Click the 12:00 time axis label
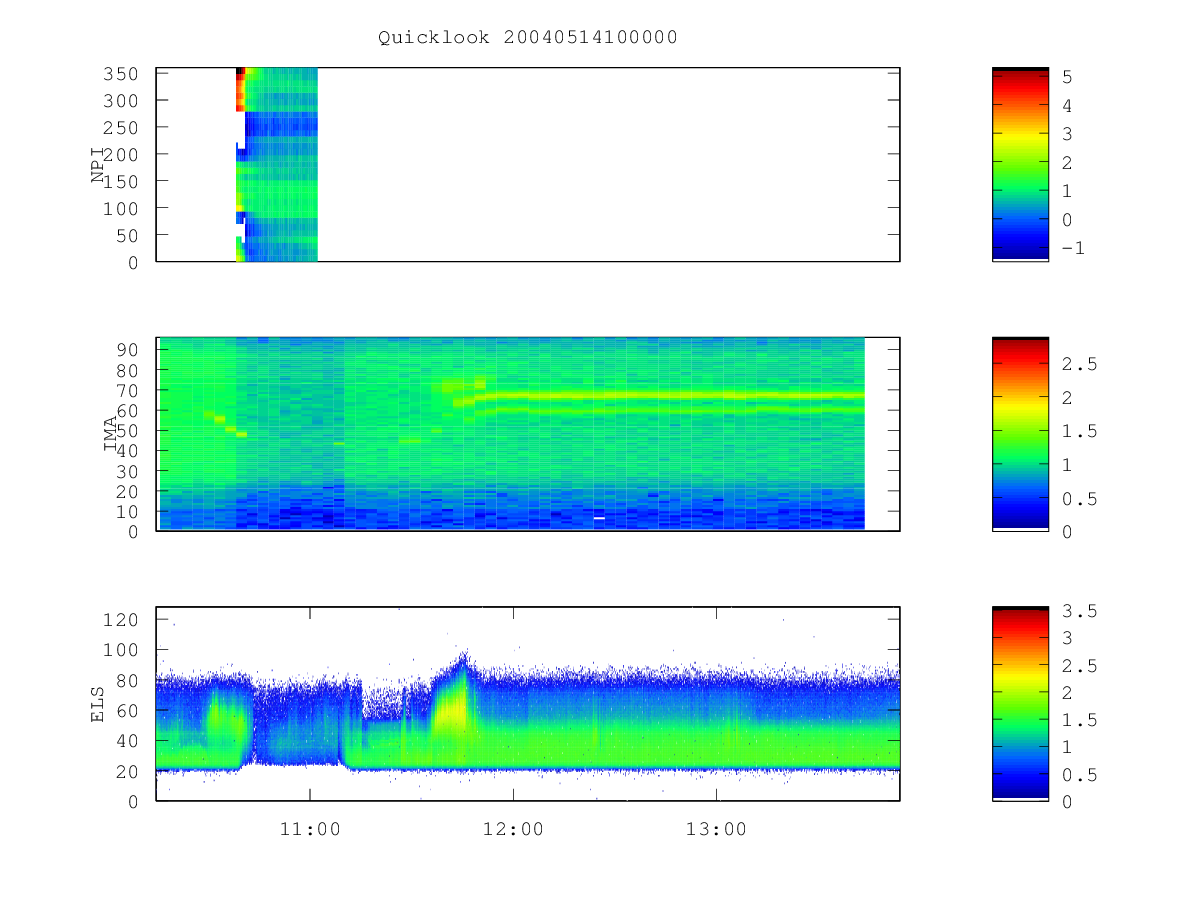Screen dimensions: 1200x900 click(x=513, y=829)
